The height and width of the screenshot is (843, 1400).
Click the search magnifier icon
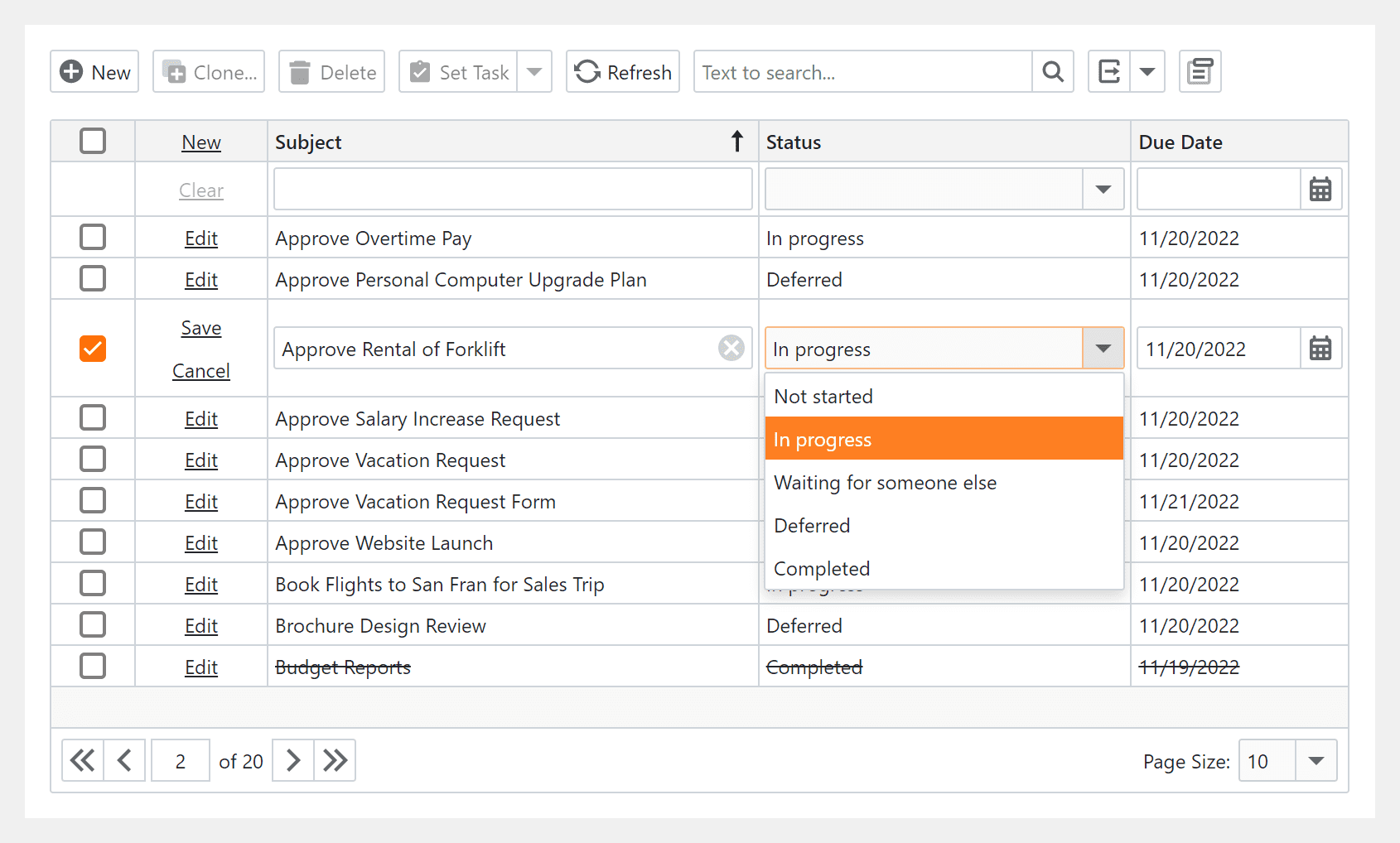click(1052, 71)
